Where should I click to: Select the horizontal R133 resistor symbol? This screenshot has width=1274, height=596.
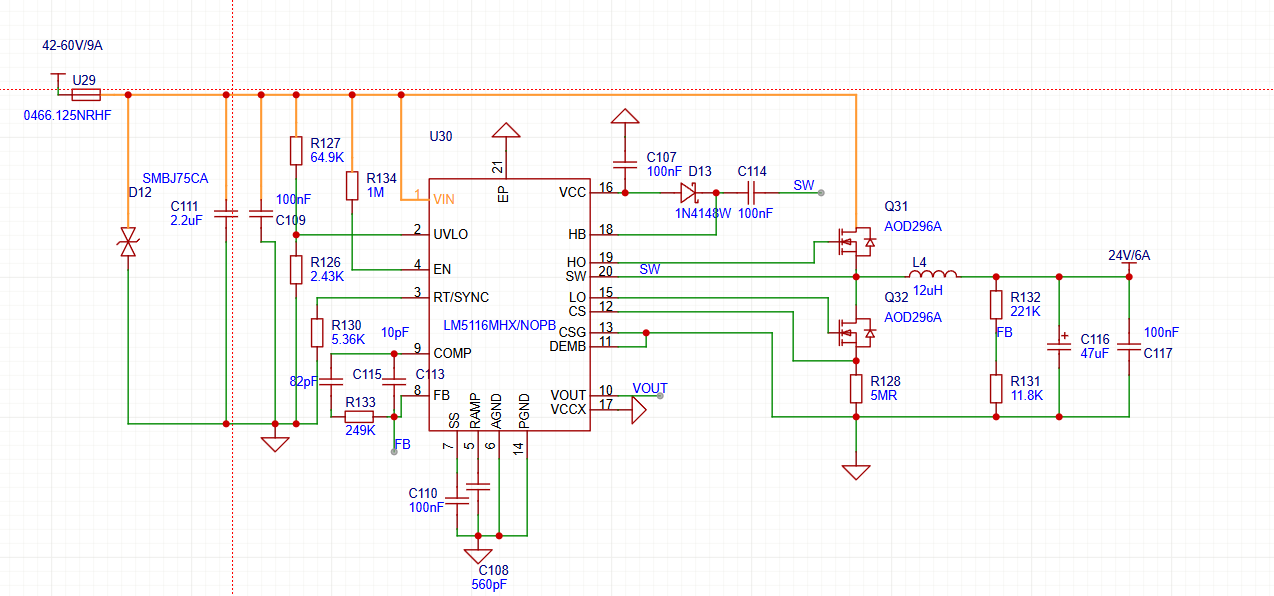(x=359, y=417)
